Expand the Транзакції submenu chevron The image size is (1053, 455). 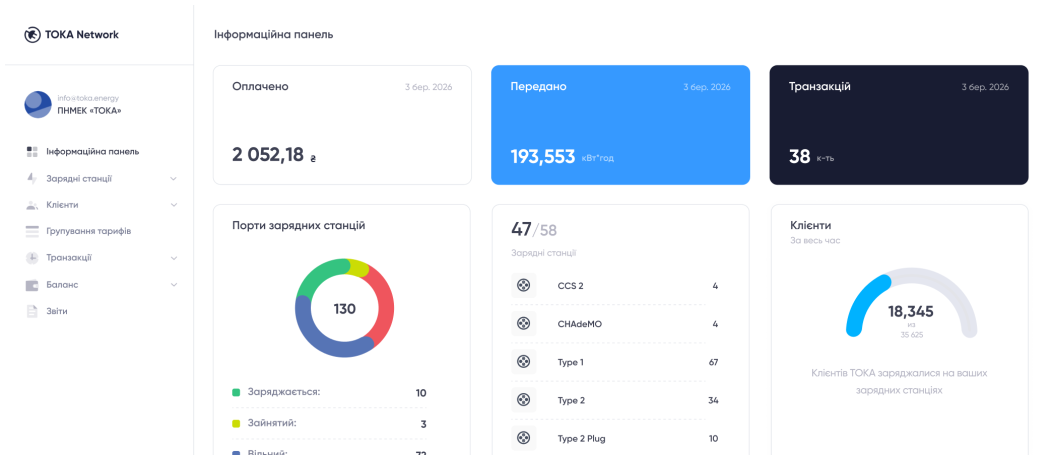tap(174, 258)
